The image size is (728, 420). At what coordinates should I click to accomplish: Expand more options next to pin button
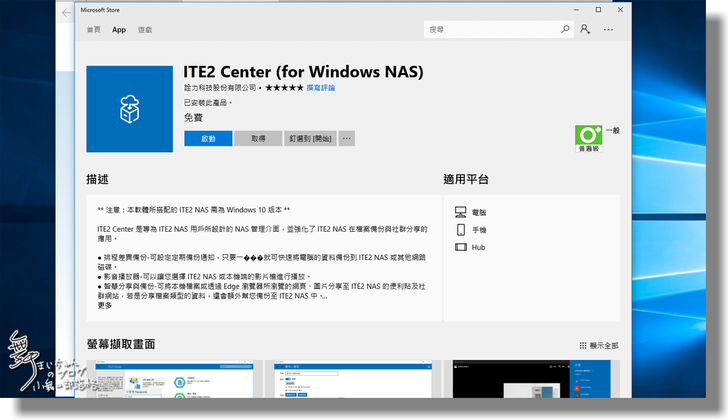coord(347,139)
